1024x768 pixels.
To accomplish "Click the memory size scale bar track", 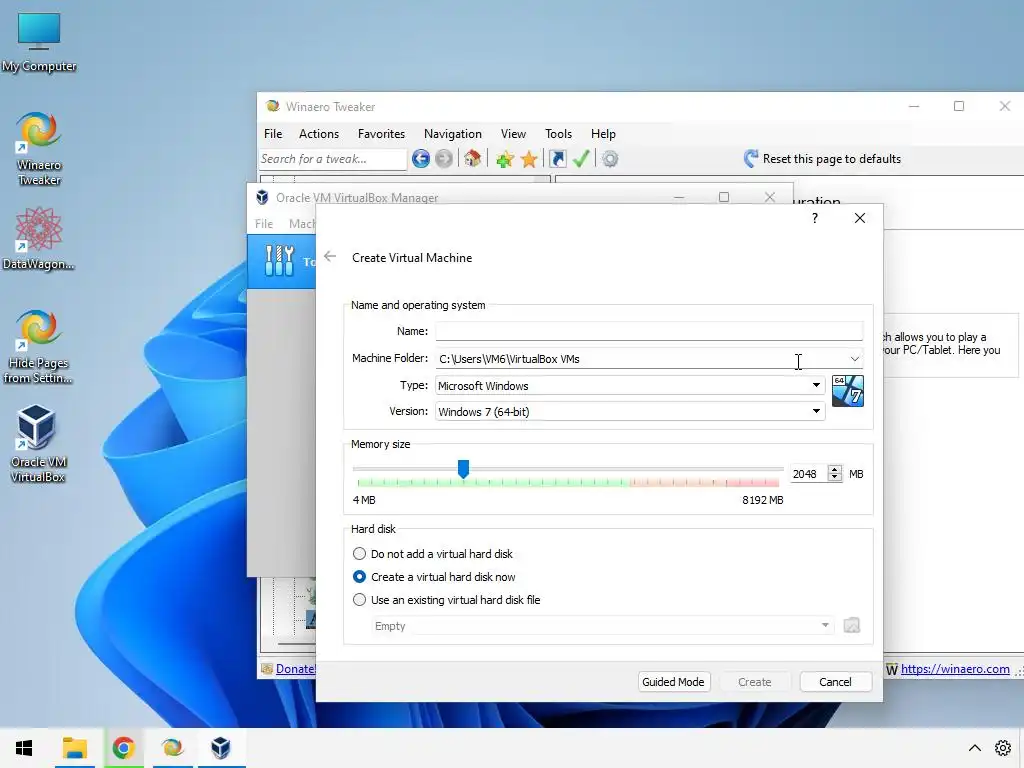I will (x=568, y=483).
